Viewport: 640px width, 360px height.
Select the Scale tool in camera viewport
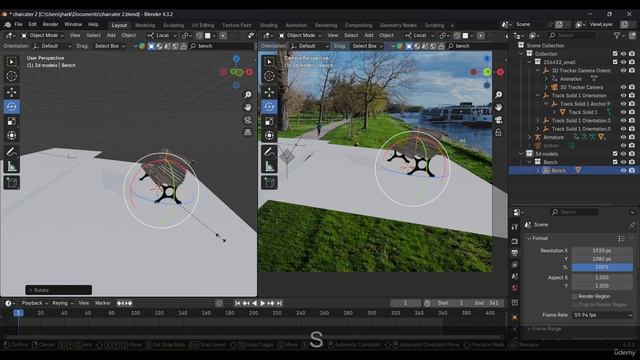[x=269, y=121]
